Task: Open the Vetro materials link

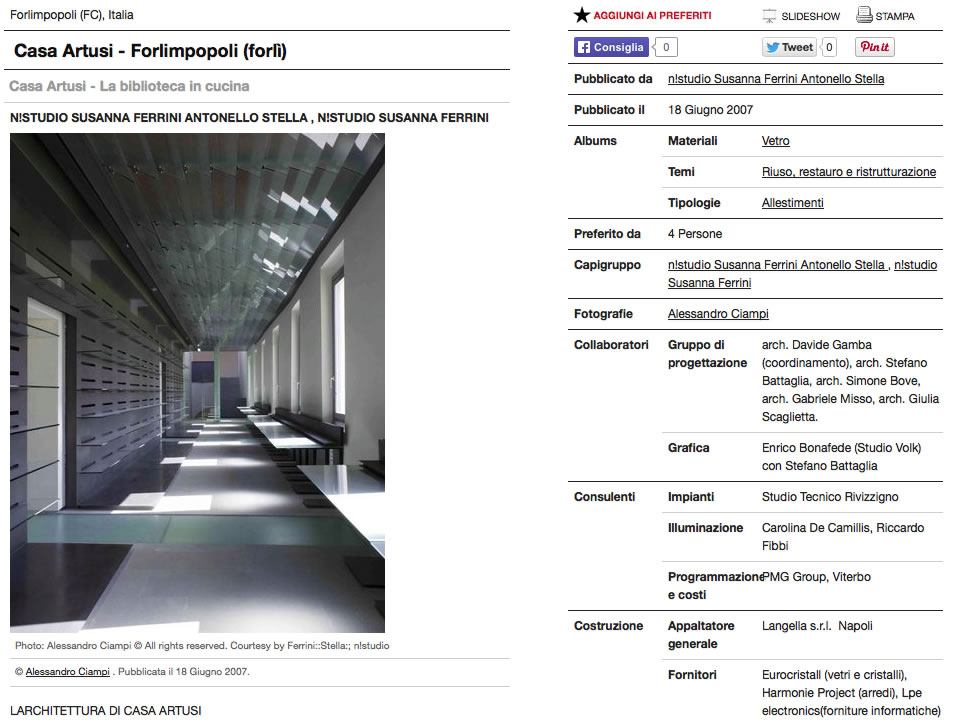Action: pyautogui.click(x=775, y=141)
